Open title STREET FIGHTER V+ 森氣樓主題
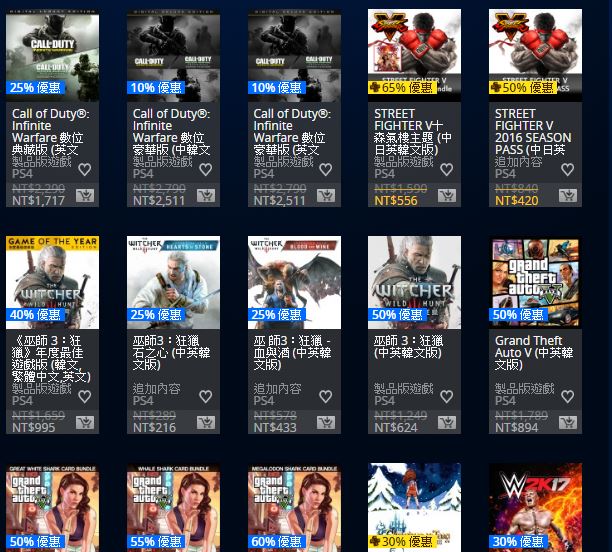 point(413,132)
